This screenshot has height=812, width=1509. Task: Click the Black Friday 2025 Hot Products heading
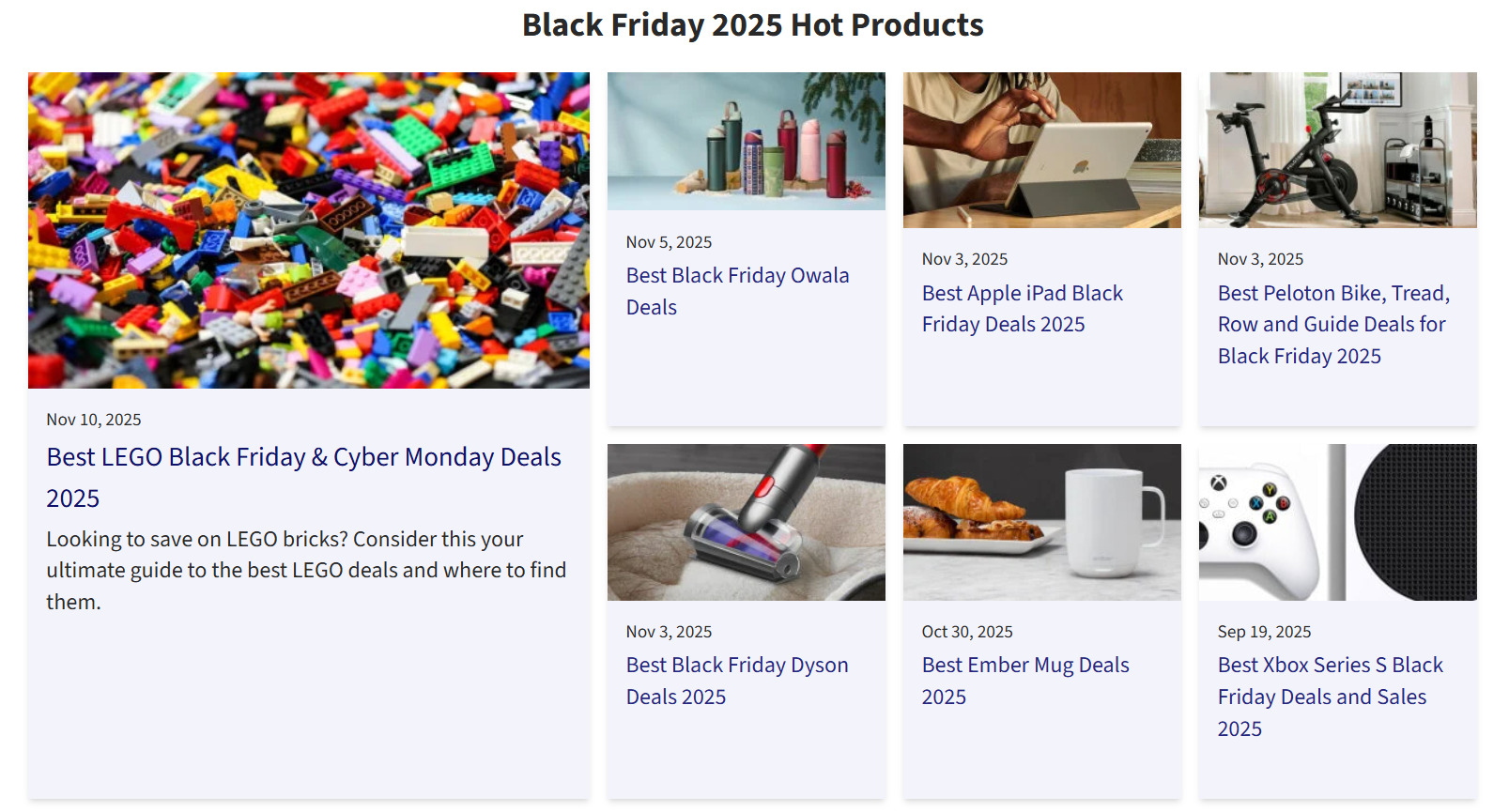(752, 24)
